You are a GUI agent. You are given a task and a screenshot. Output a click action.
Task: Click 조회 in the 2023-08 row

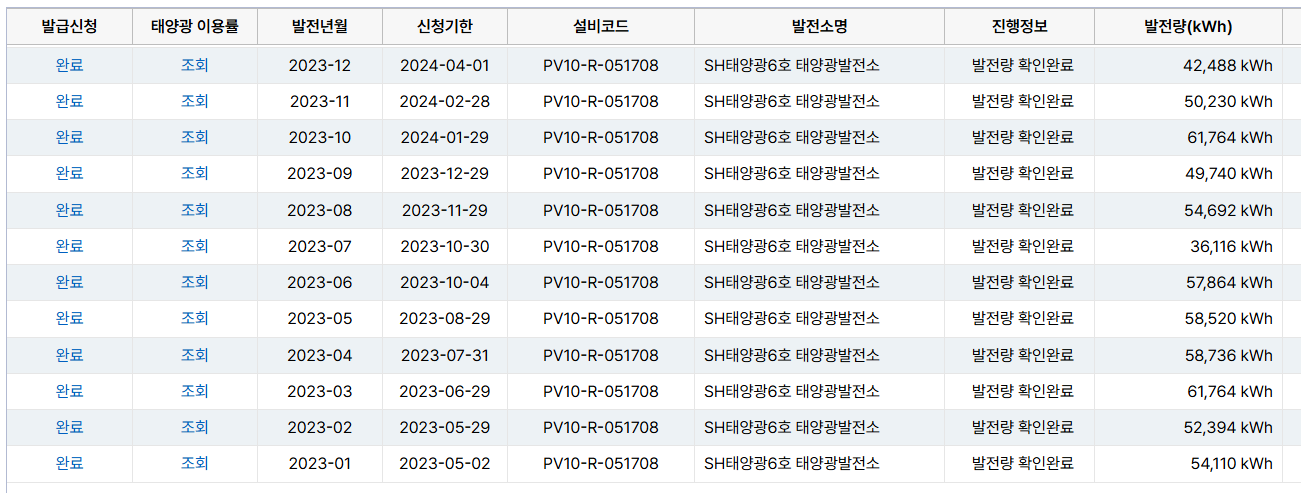(194, 210)
